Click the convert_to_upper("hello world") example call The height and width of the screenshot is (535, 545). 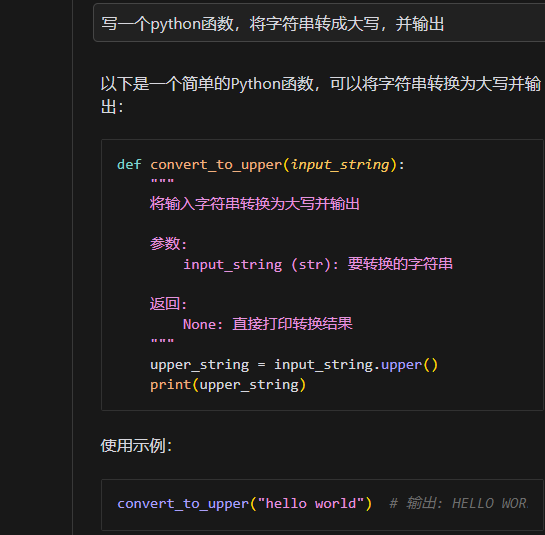point(245,503)
